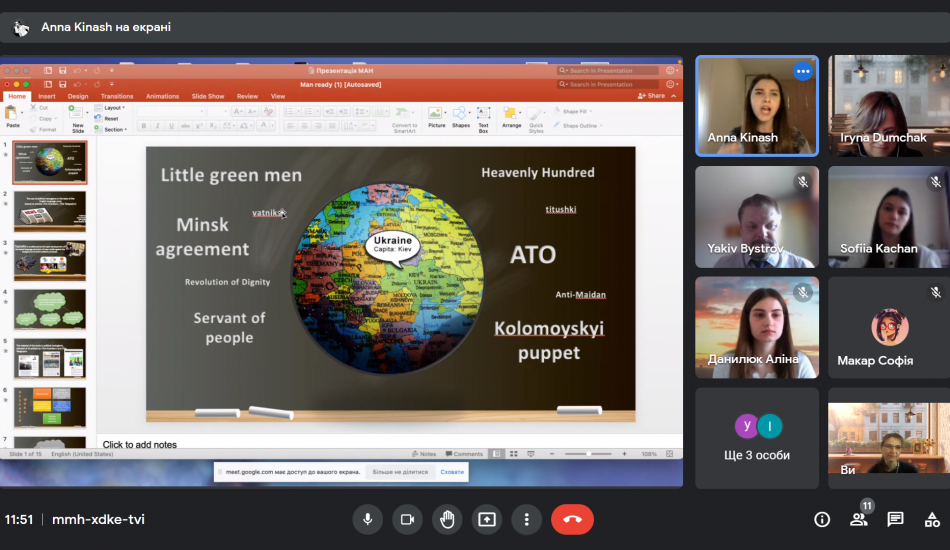This screenshot has height=550, width=950.
Task: Expand the Layout dropdown in ribbon
Action: coord(113,107)
